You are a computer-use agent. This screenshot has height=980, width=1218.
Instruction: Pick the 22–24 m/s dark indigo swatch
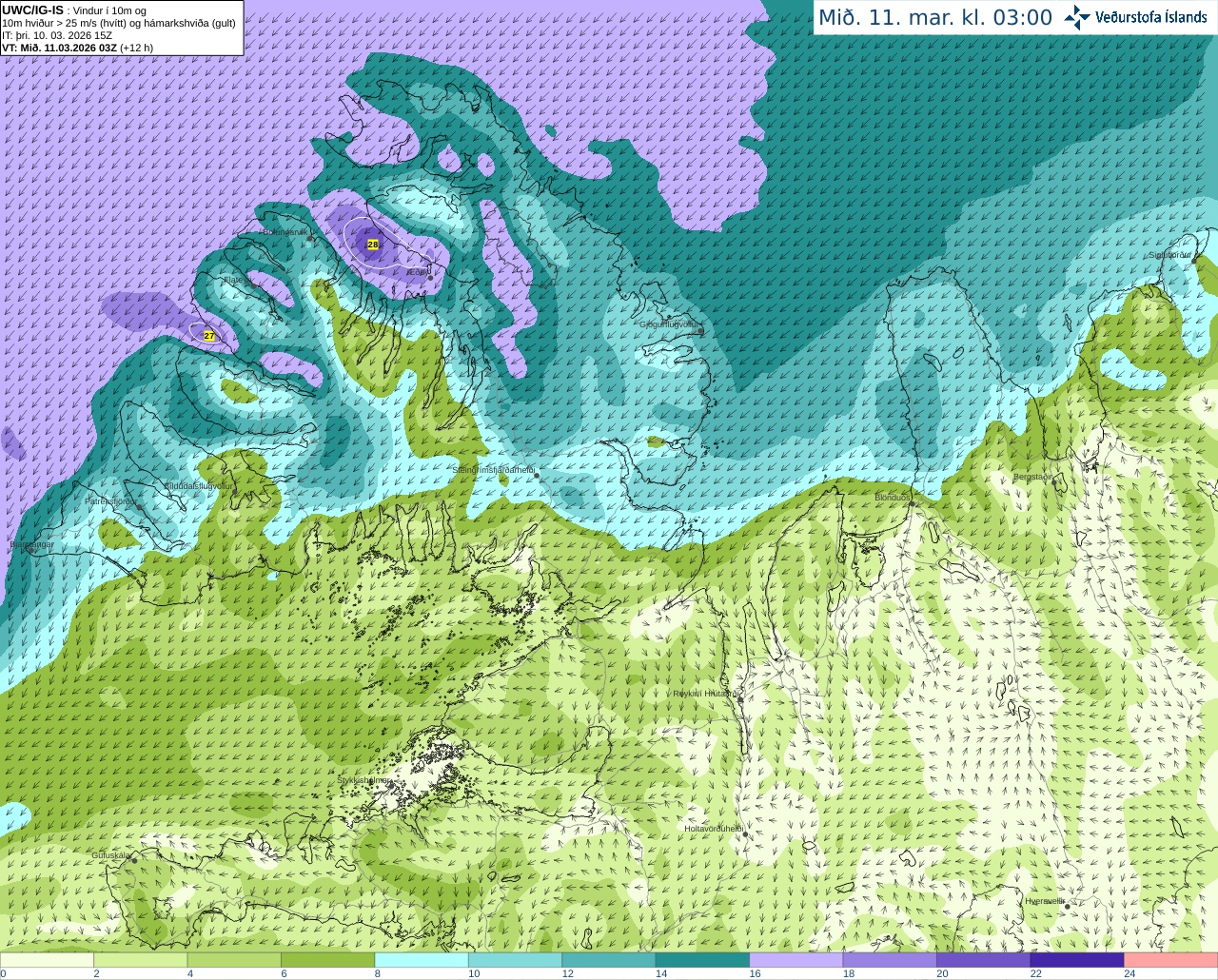(1077, 960)
